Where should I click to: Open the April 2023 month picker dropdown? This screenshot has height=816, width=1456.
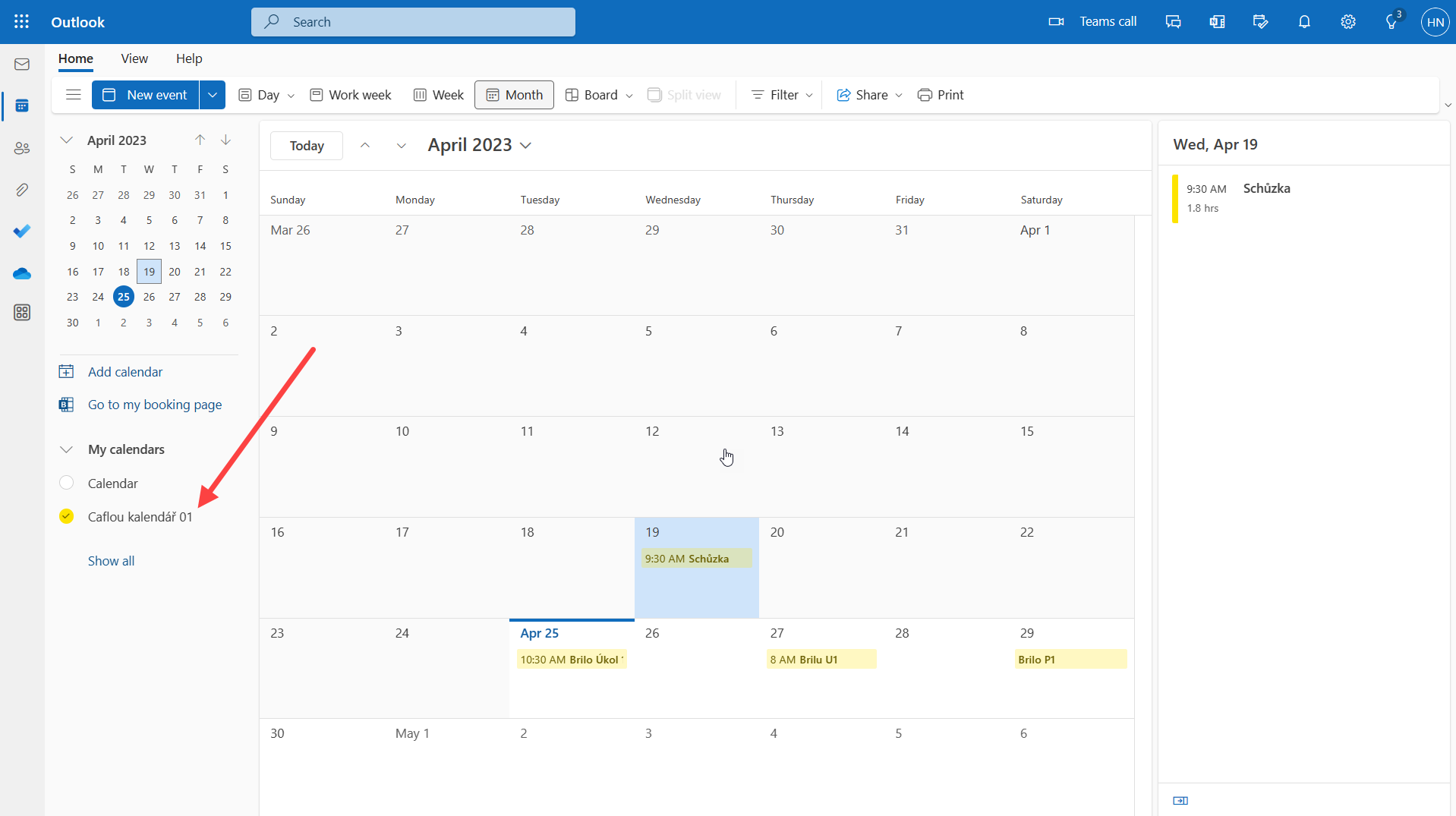pos(479,145)
